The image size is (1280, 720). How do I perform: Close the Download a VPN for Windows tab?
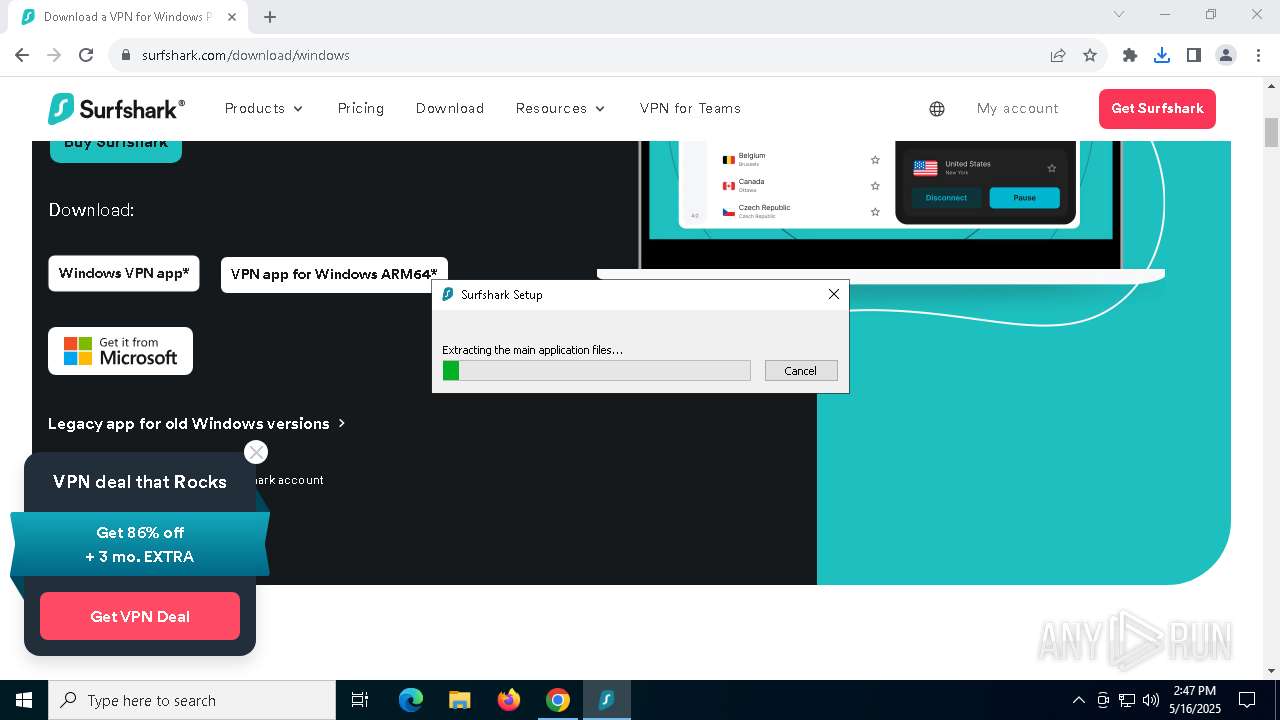click(233, 16)
